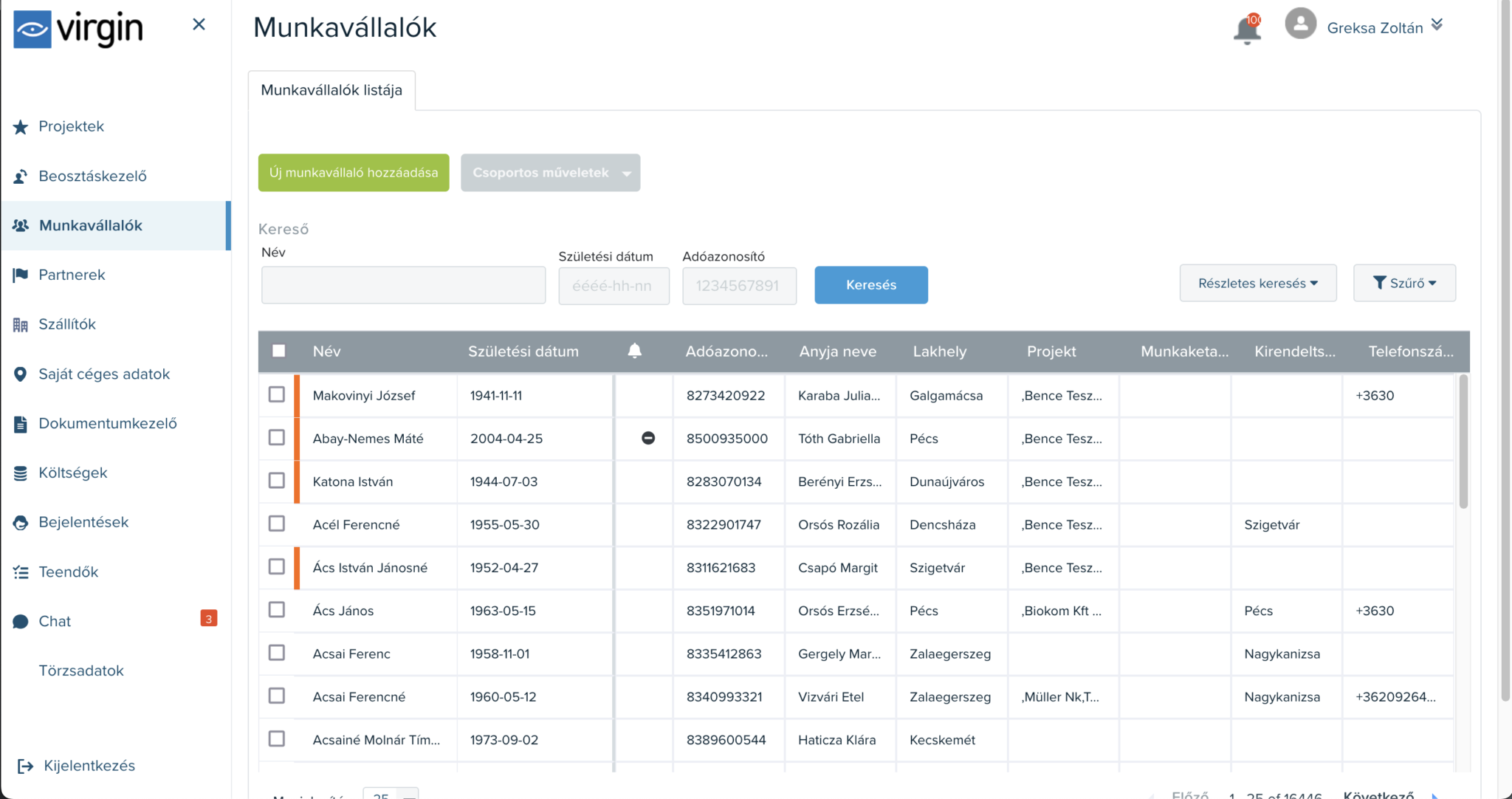
Task: Go to Partnerek in the sidebar
Action: pyautogui.click(x=72, y=275)
